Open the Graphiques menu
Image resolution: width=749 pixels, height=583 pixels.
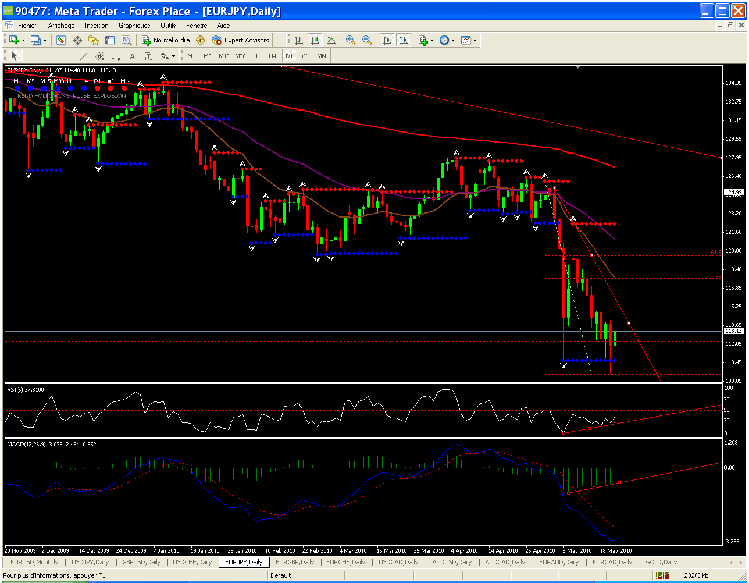click(x=134, y=25)
